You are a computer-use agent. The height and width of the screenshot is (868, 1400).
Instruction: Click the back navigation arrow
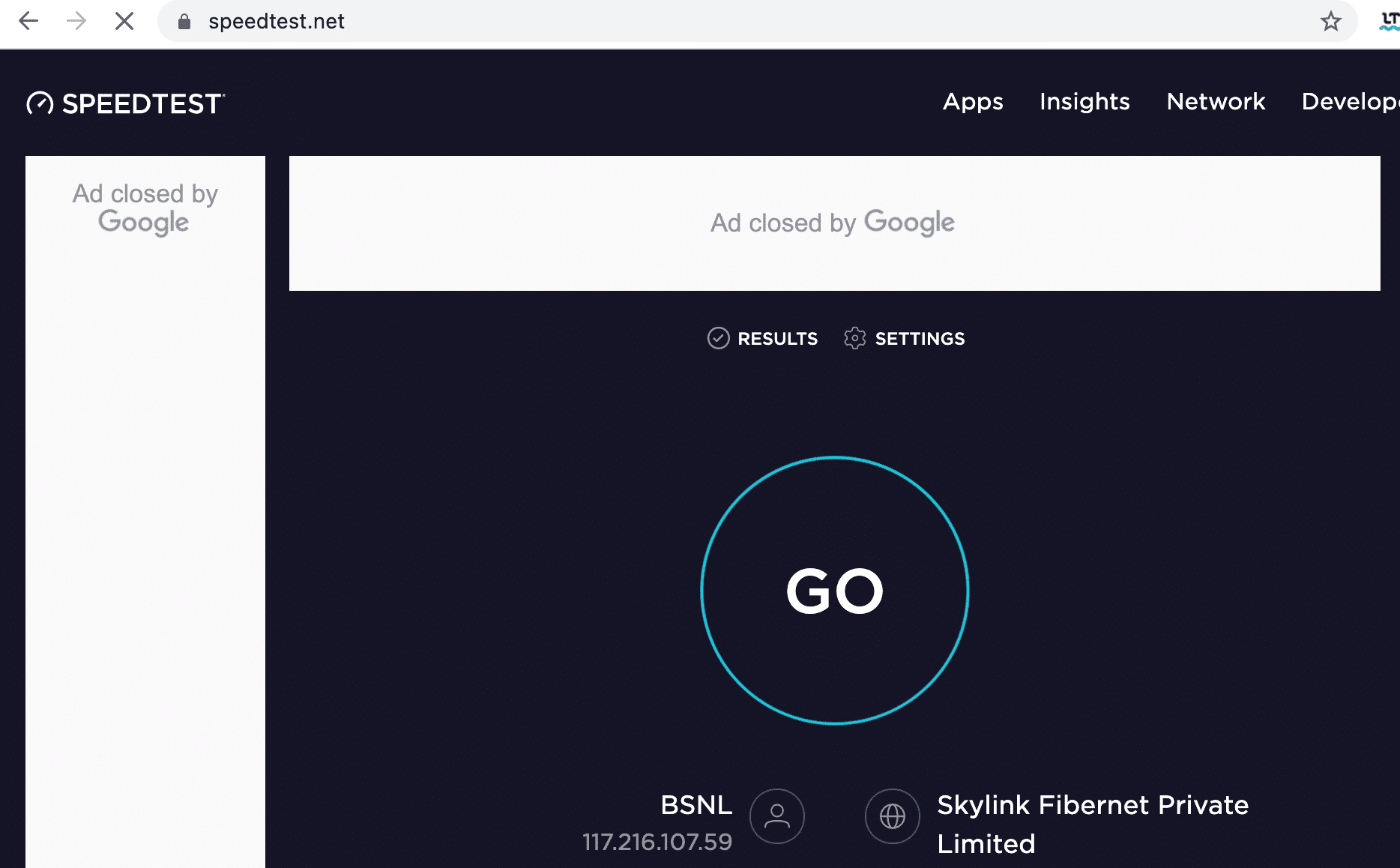tap(28, 21)
